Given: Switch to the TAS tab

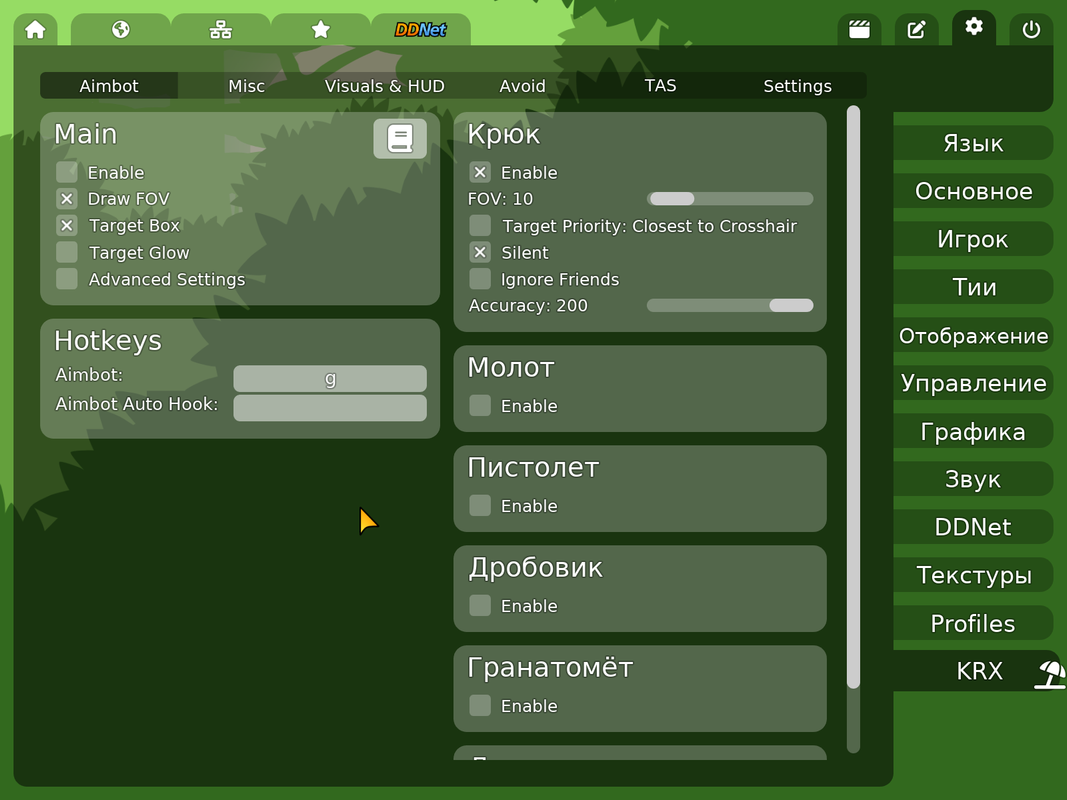Looking at the screenshot, I should tap(660, 86).
